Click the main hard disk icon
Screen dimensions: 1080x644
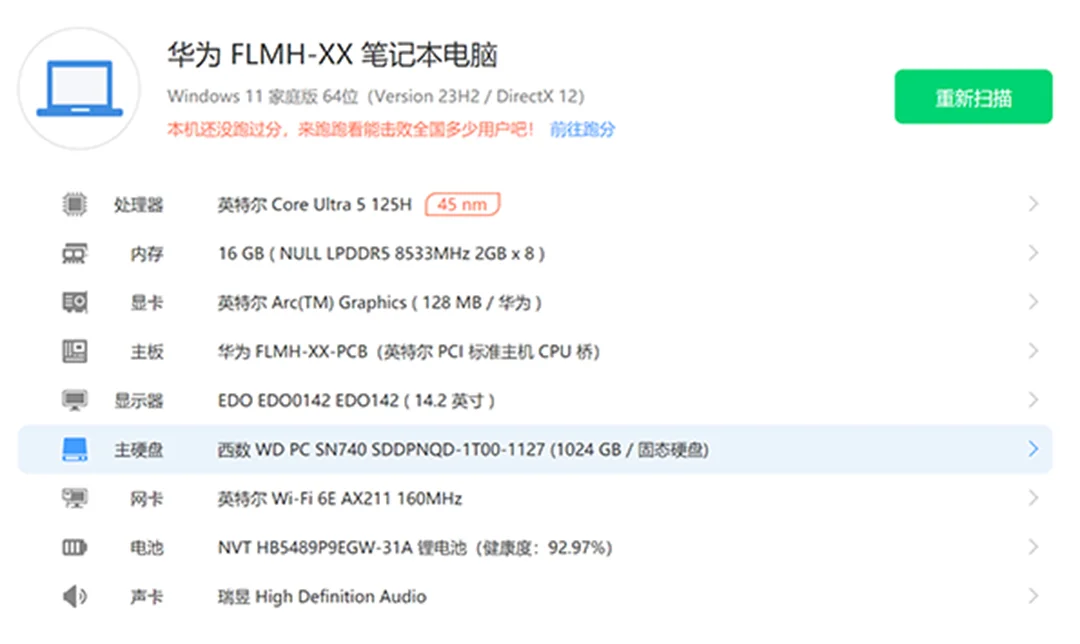click(75, 449)
